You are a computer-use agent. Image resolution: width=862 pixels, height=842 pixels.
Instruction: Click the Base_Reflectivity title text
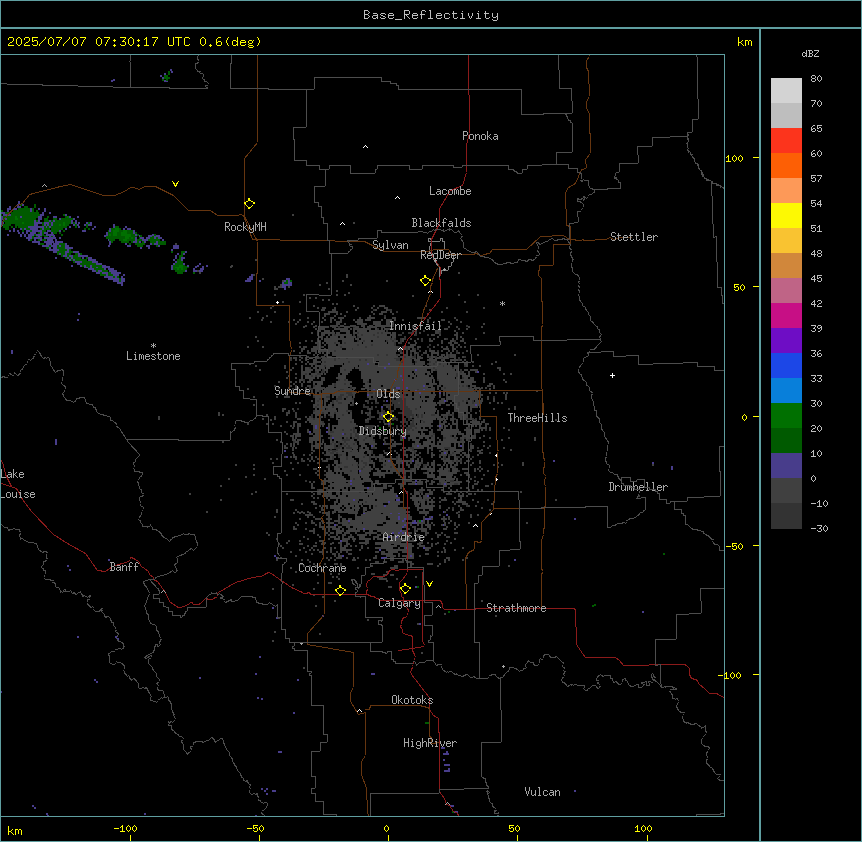point(431,15)
